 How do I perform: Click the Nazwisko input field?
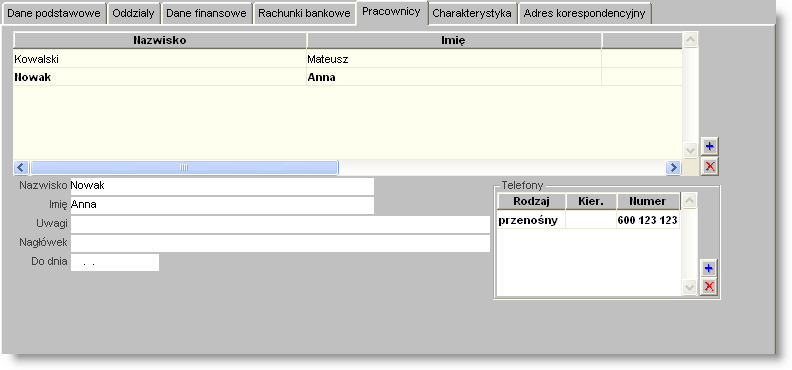click(222, 186)
